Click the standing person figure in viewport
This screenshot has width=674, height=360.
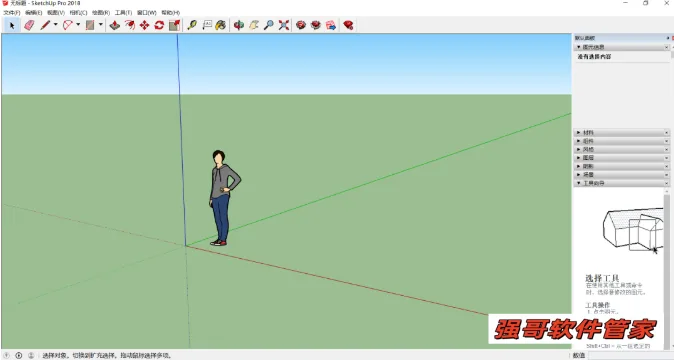[x=223, y=198]
